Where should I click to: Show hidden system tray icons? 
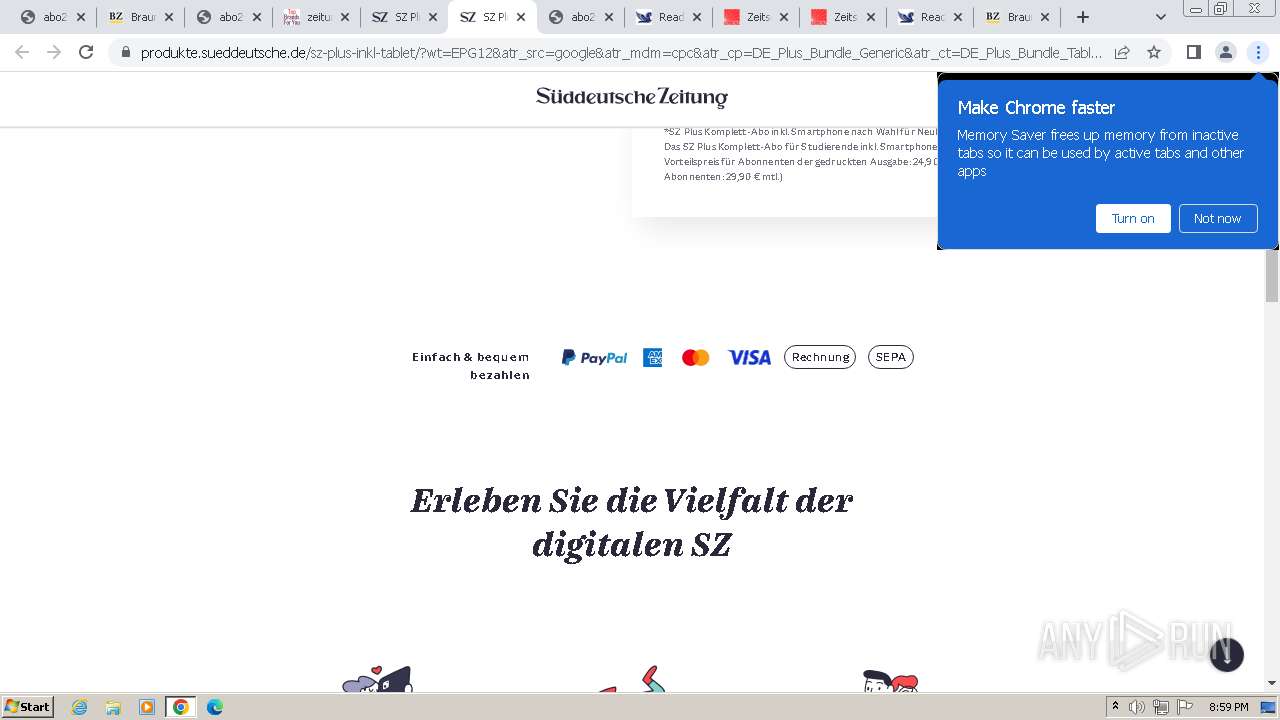click(1115, 707)
